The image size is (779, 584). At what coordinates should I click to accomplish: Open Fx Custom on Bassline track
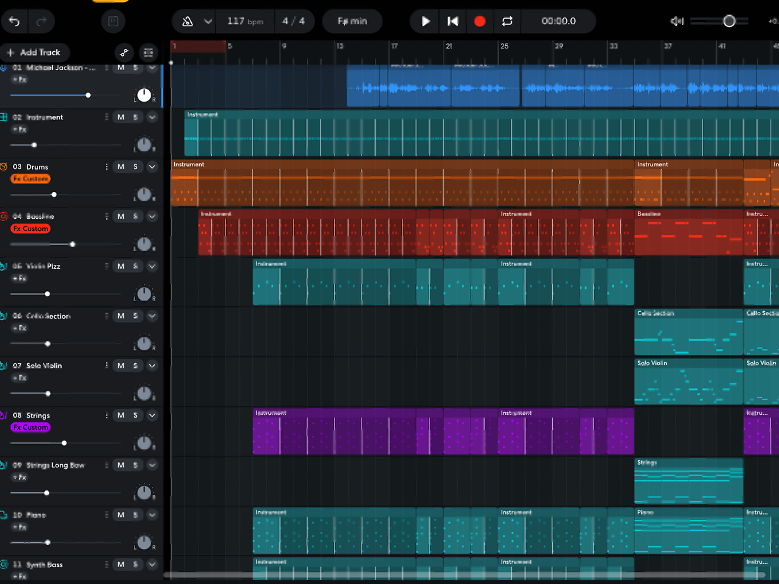tap(30, 229)
